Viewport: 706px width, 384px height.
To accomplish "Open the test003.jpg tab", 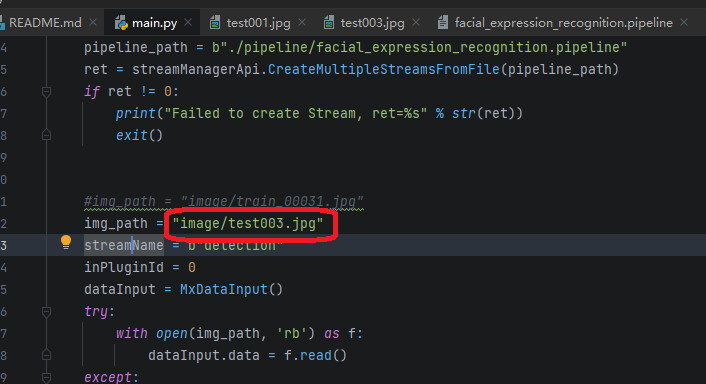I will pyautogui.click(x=372, y=23).
